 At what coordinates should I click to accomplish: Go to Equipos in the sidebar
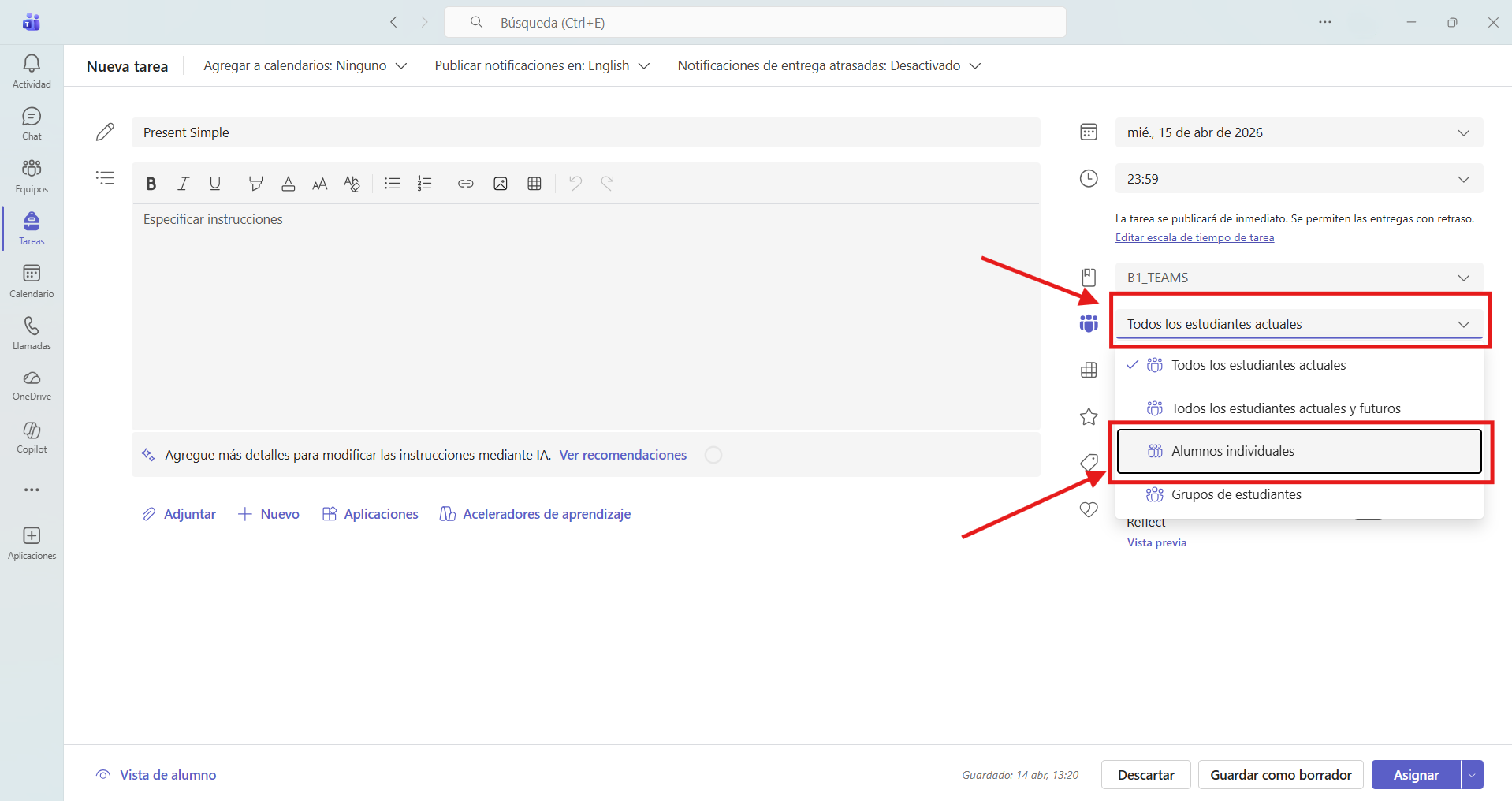coord(32,176)
